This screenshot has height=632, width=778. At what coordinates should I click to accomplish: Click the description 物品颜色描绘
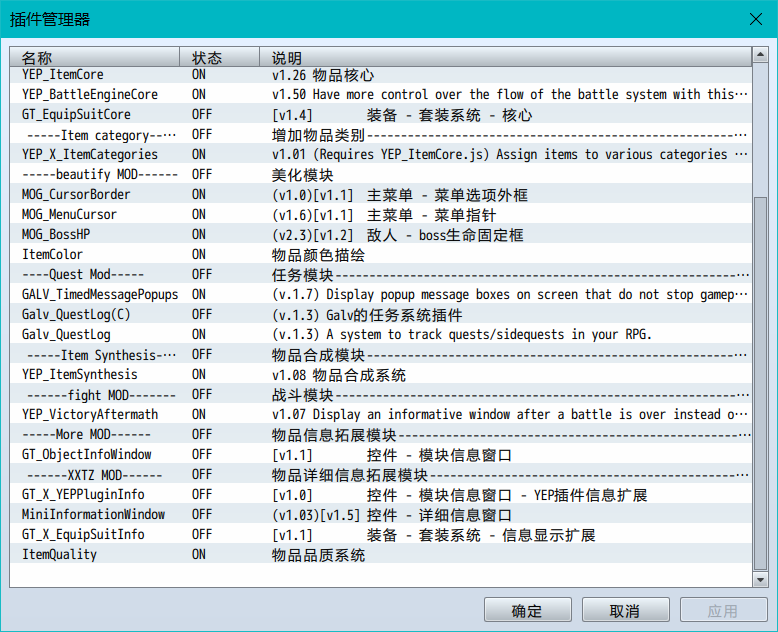pos(318,255)
